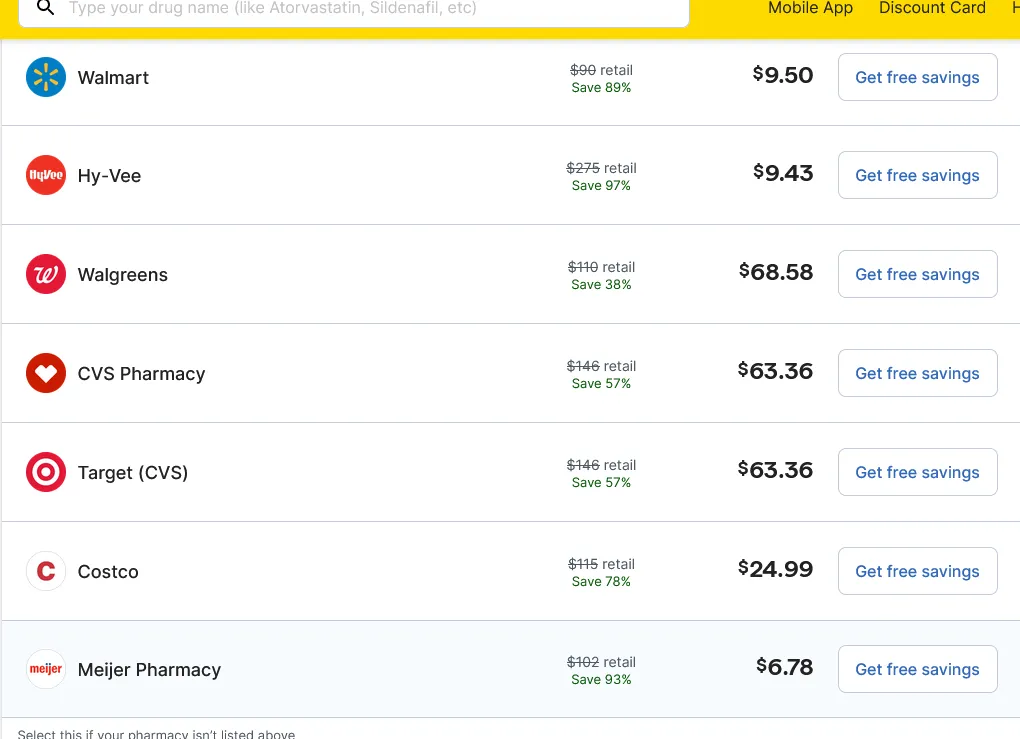Image resolution: width=1020 pixels, height=739 pixels.
Task: Focus the drug name search field
Action: (370, 9)
